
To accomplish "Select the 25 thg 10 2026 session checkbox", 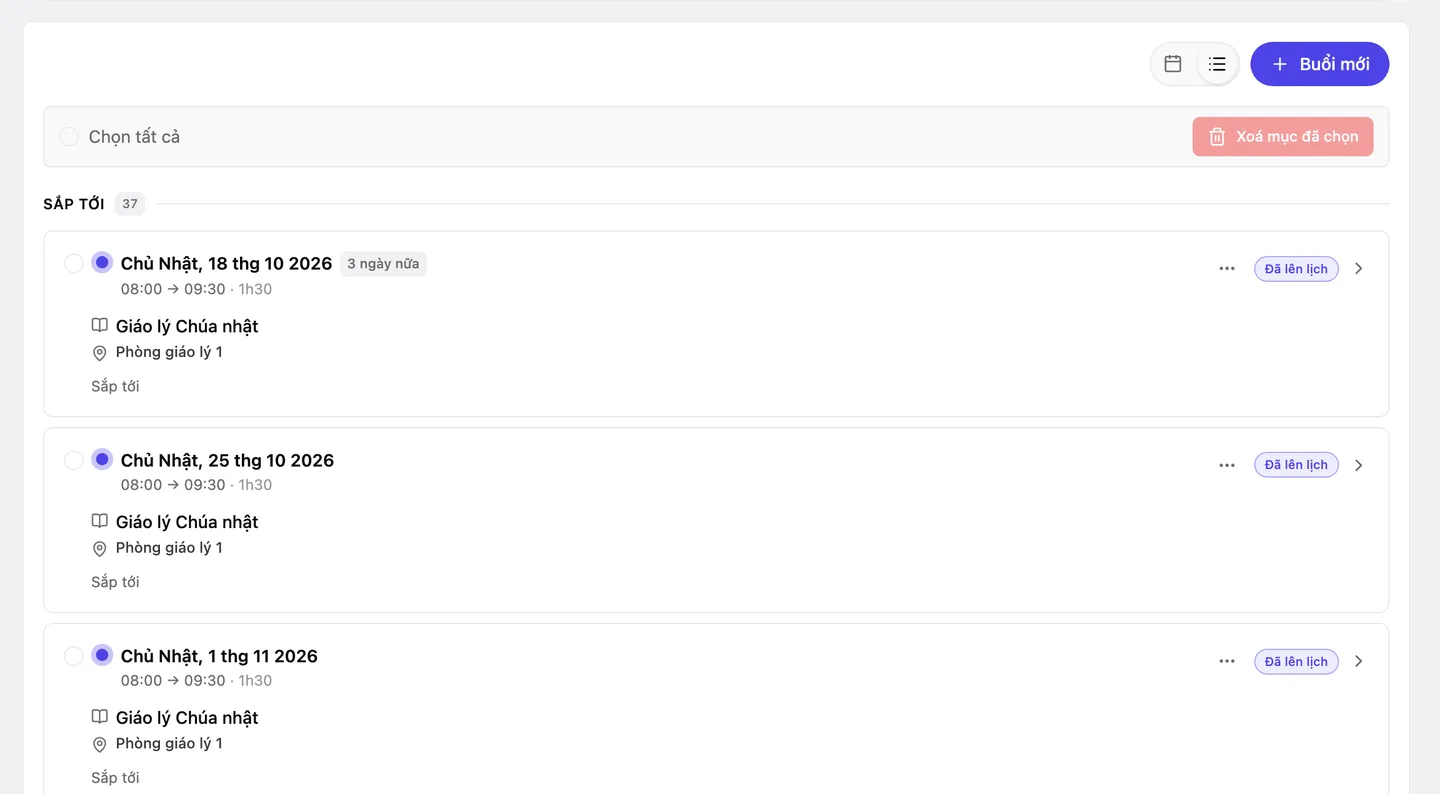I will pos(74,461).
